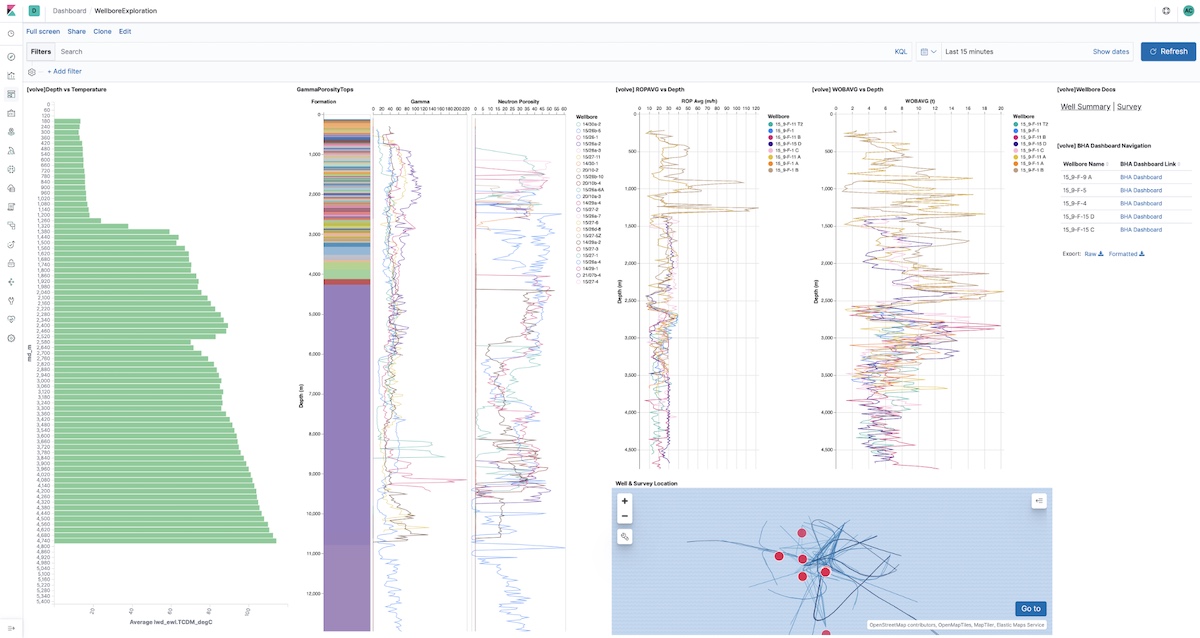Screen dimensions: 1200x638
Task: Open the Last 15 minutes time picker
Action: click(x=969, y=51)
